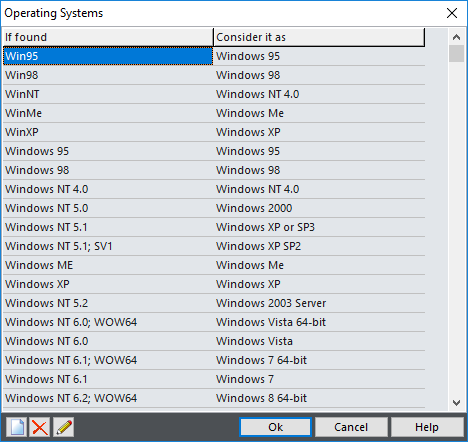Open Help for this dialog
The image size is (468, 442).
[427, 427]
